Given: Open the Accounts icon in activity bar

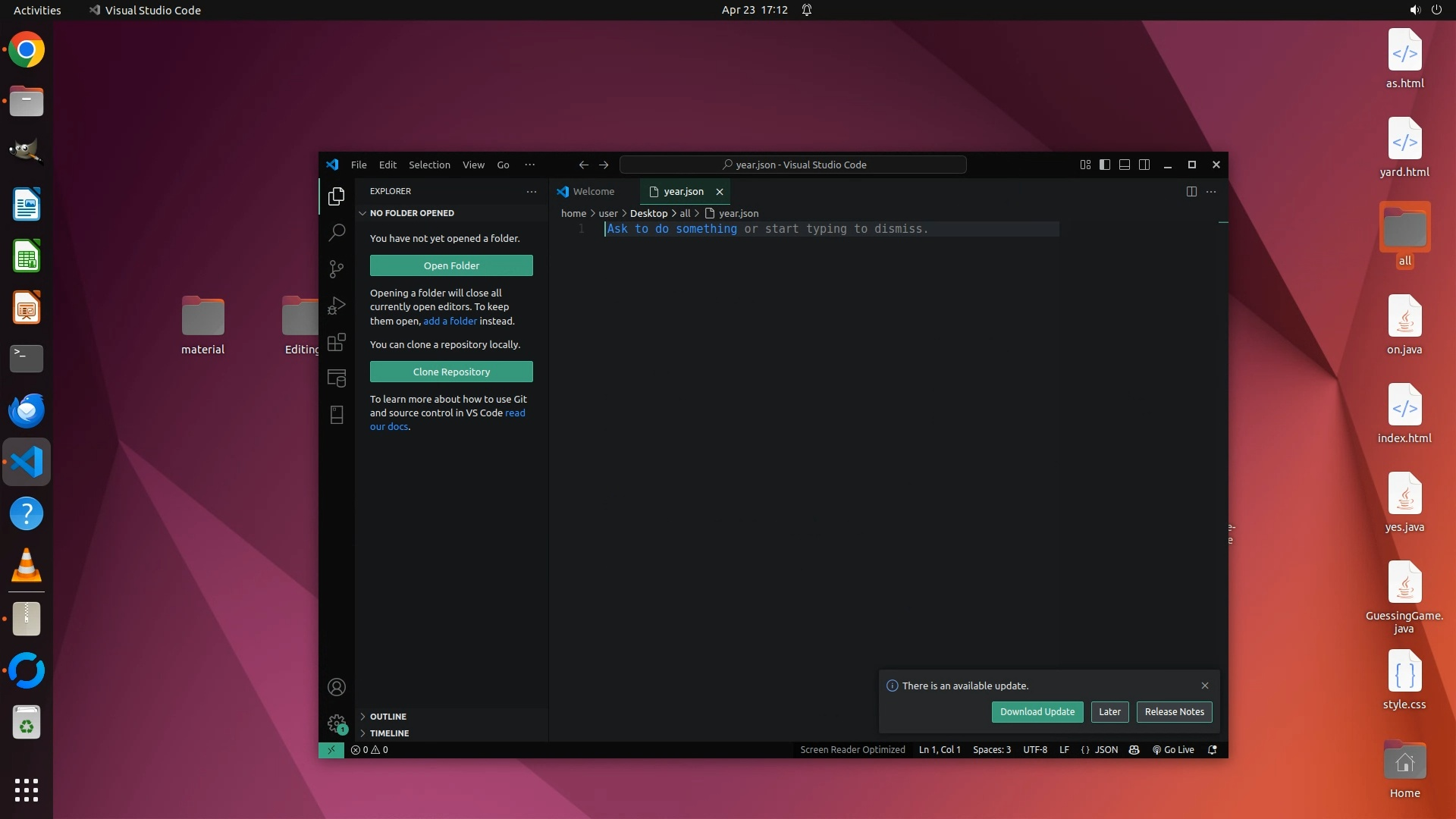Looking at the screenshot, I should (x=337, y=687).
